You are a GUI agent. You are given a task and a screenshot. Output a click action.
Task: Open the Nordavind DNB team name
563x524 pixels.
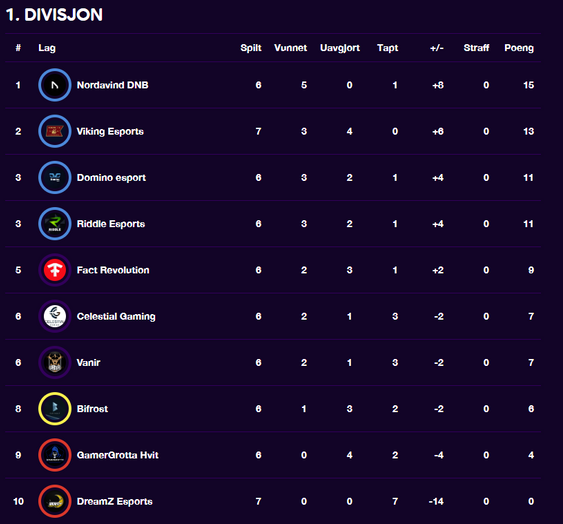[112, 85]
